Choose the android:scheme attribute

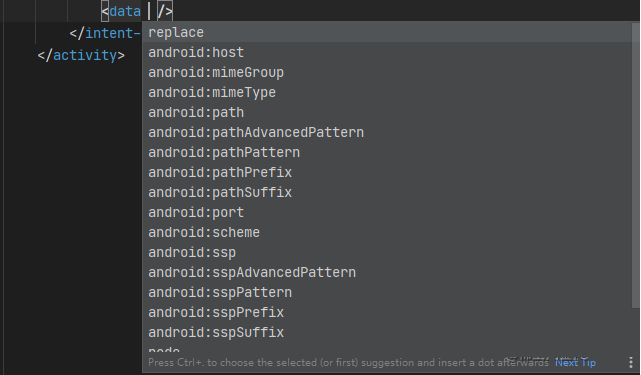(x=387, y=233)
